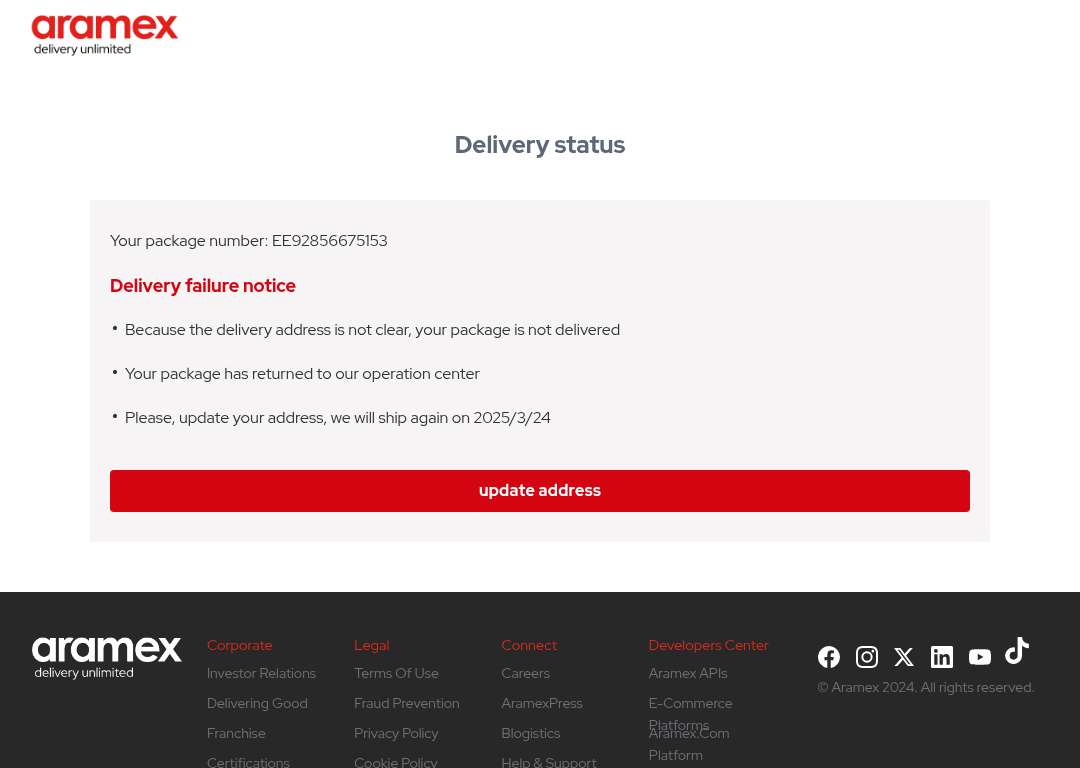Click the Legal footer heading

point(372,645)
